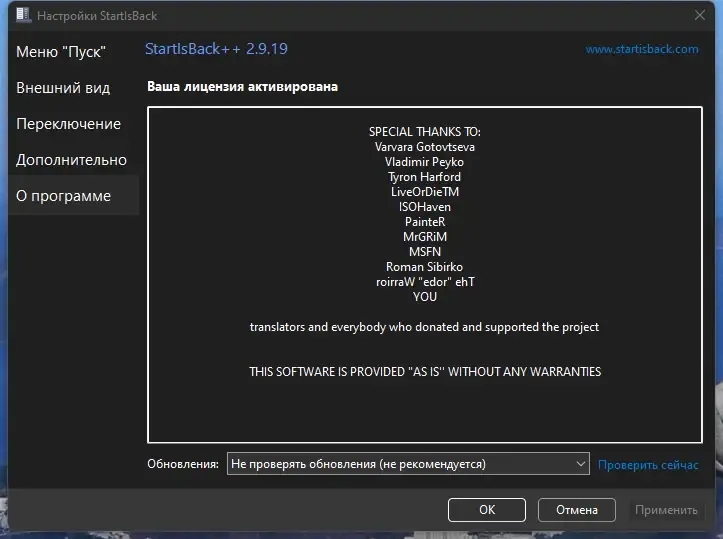The height and width of the screenshot is (539, 723).
Task: Go to the Переключение section
Action: [68, 124]
